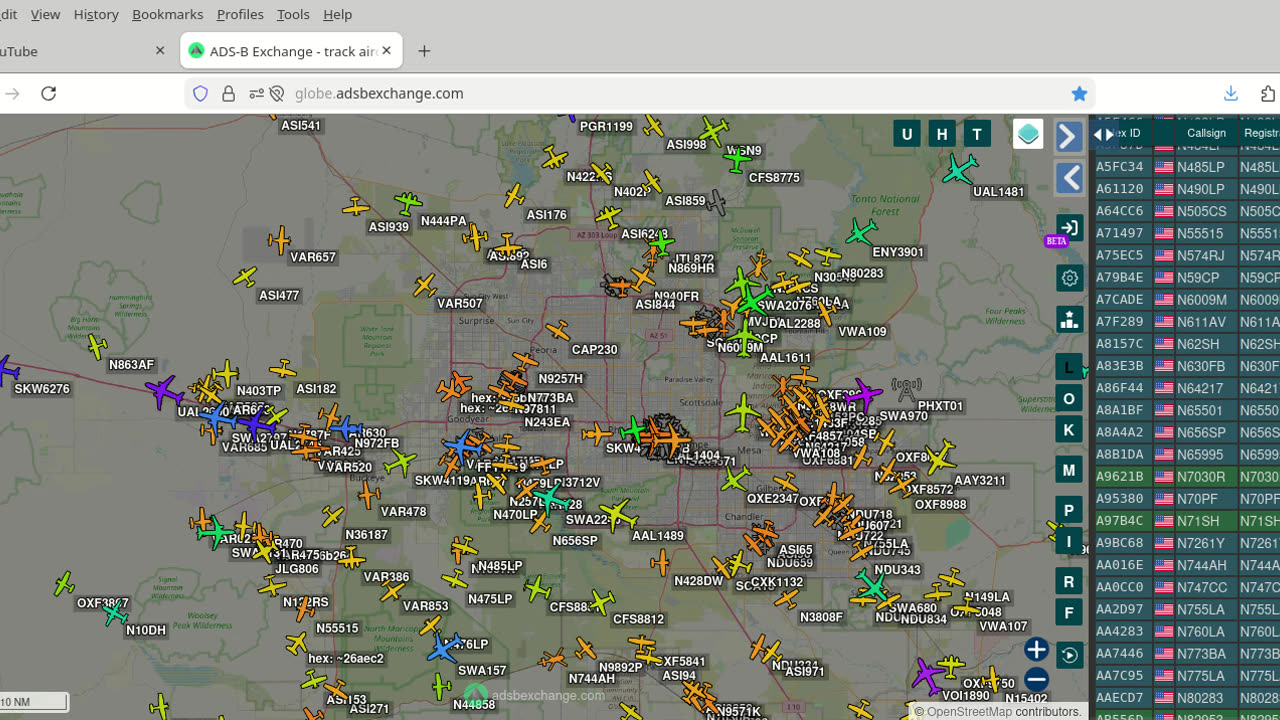1280x720 pixels.
Task: Select highlighted row N71SH
Action: 1186,521
